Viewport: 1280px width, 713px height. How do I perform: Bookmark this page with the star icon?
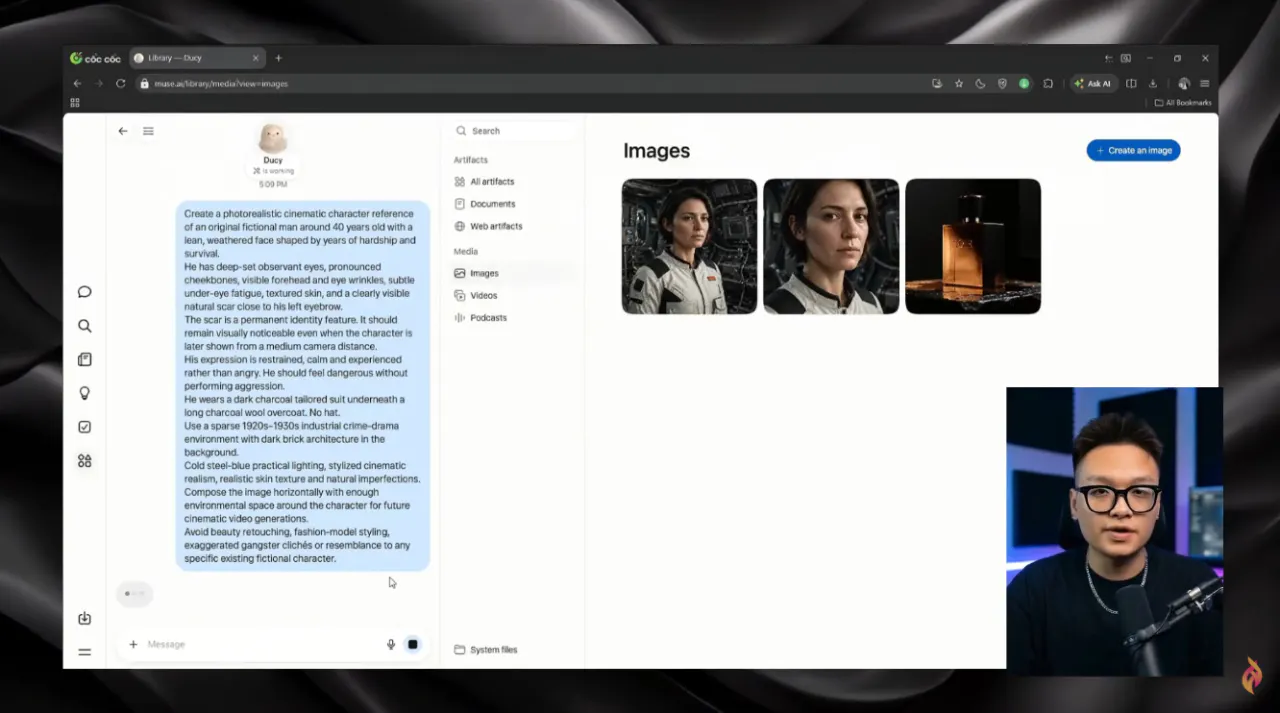coord(958,83)
